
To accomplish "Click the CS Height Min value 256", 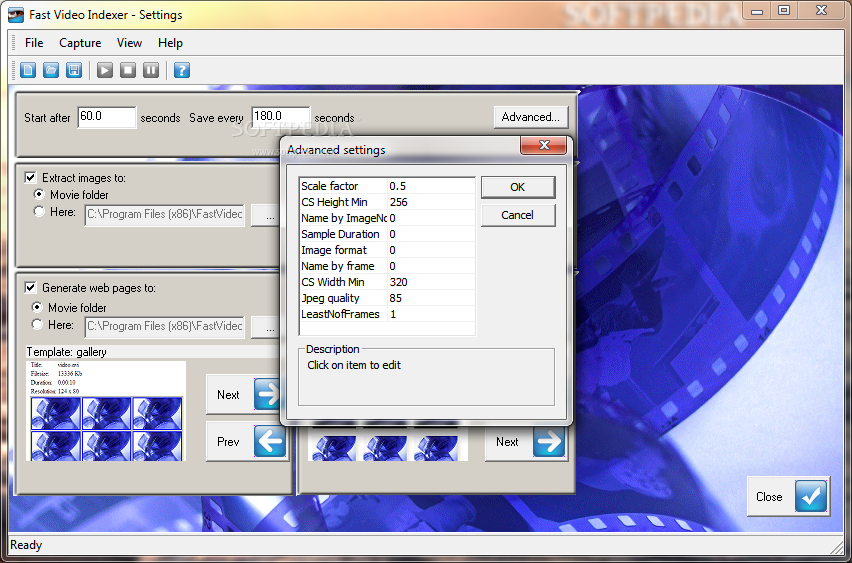I will [398, 202].
